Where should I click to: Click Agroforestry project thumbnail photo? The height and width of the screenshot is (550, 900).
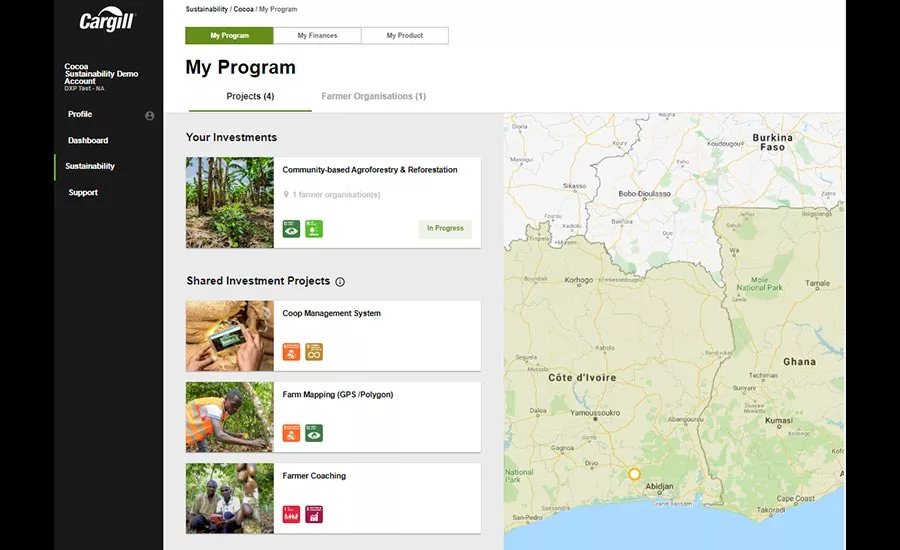[x=230, y=203]
